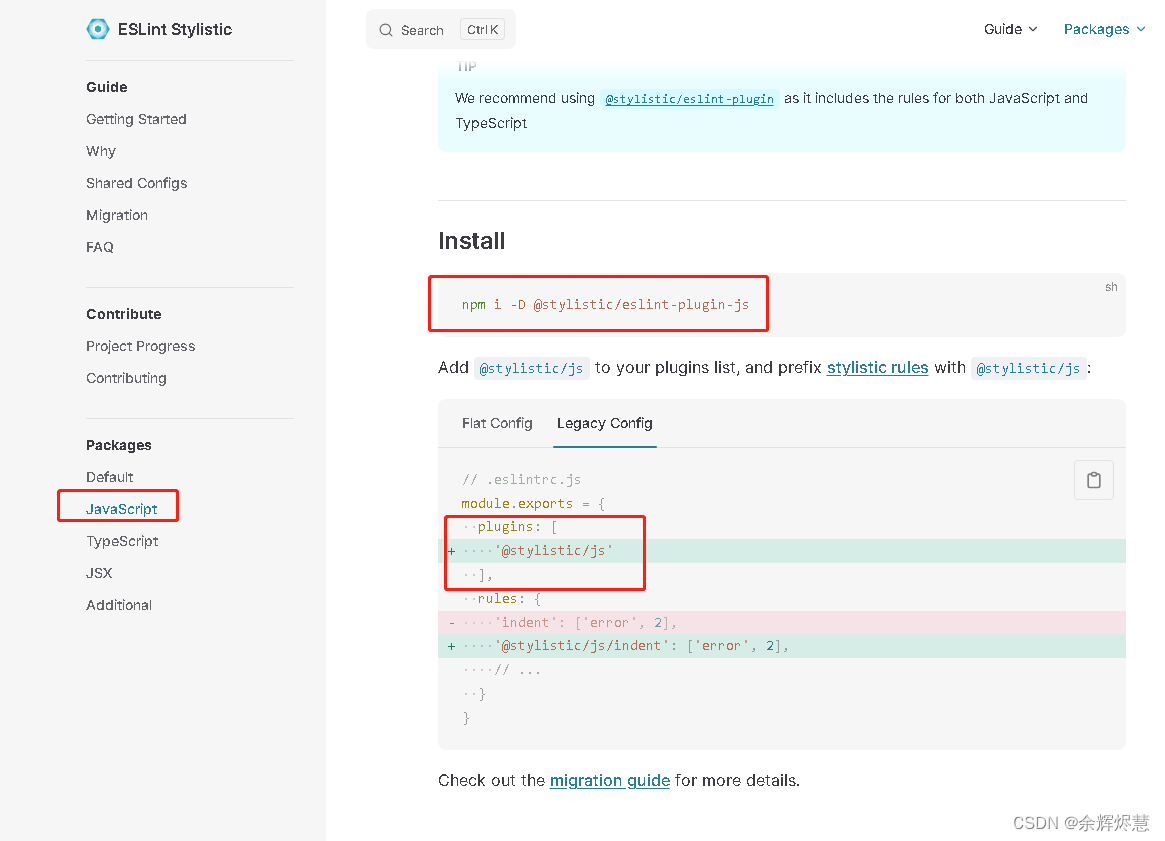Screen dimensions: 1165x841
Task: Click the ESLint Stylistic logo icon
Action: [x=97, y=29]
